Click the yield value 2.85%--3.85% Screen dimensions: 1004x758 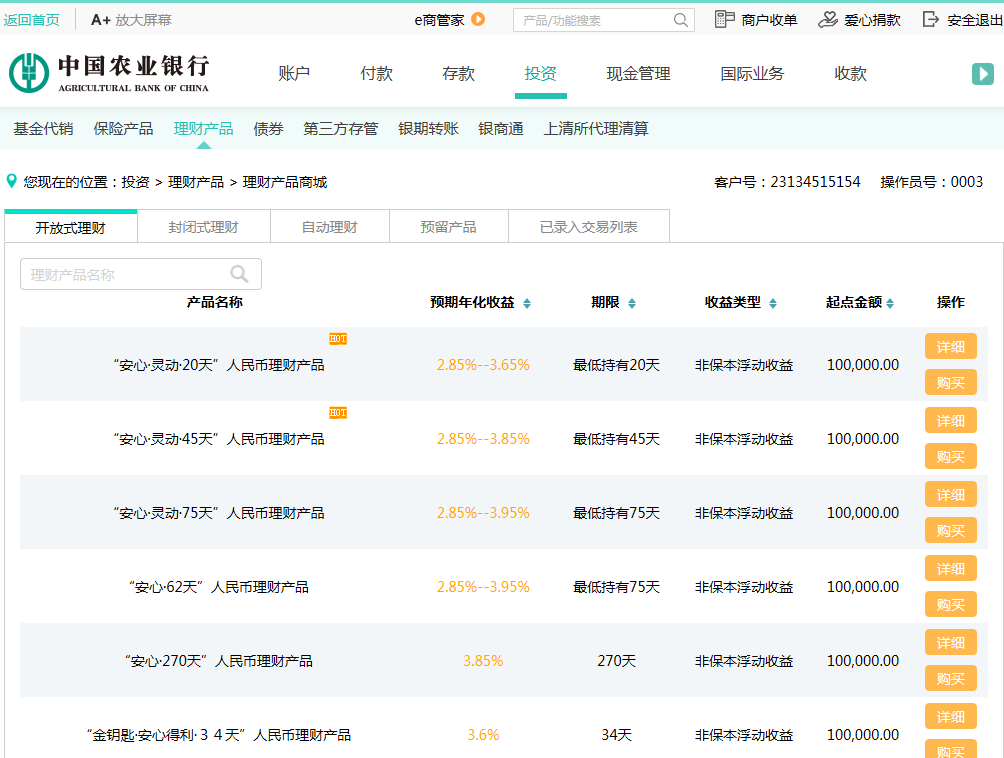[x=483, y=439]
